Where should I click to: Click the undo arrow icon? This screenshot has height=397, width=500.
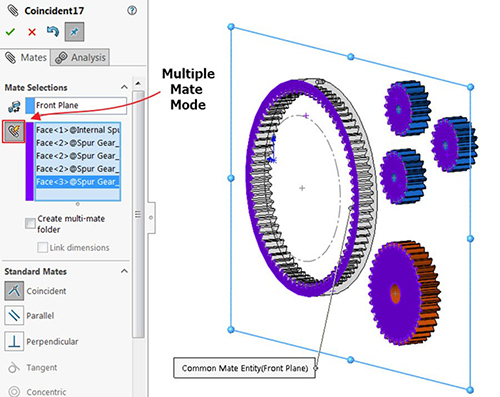pos(53,32)
